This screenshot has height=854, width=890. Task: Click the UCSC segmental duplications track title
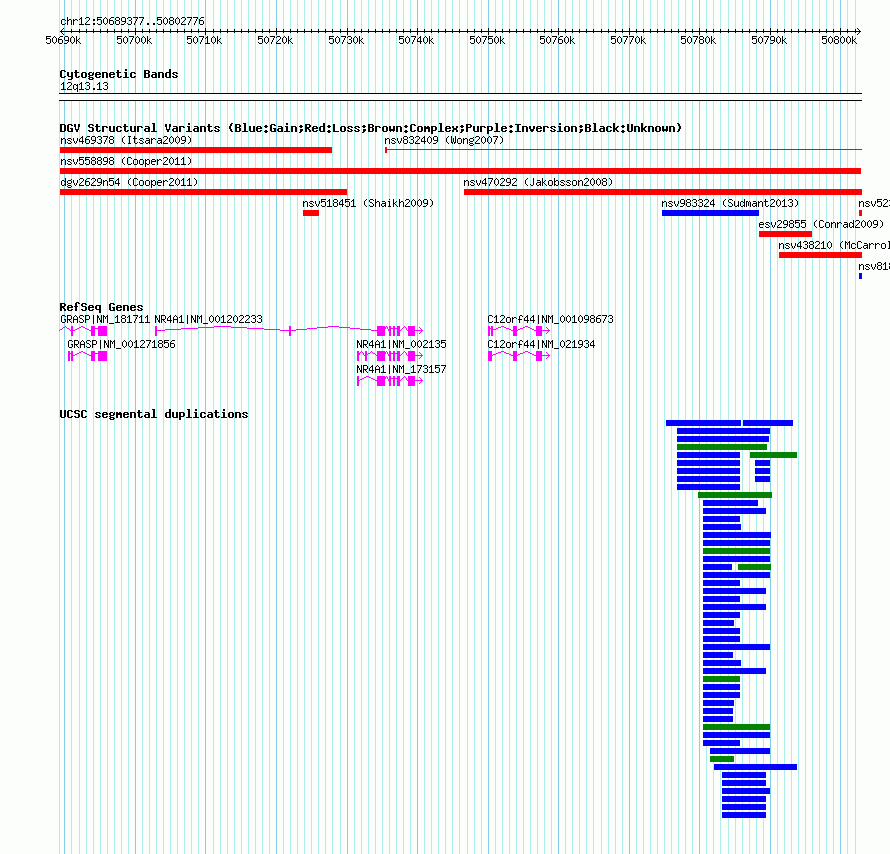154,414
